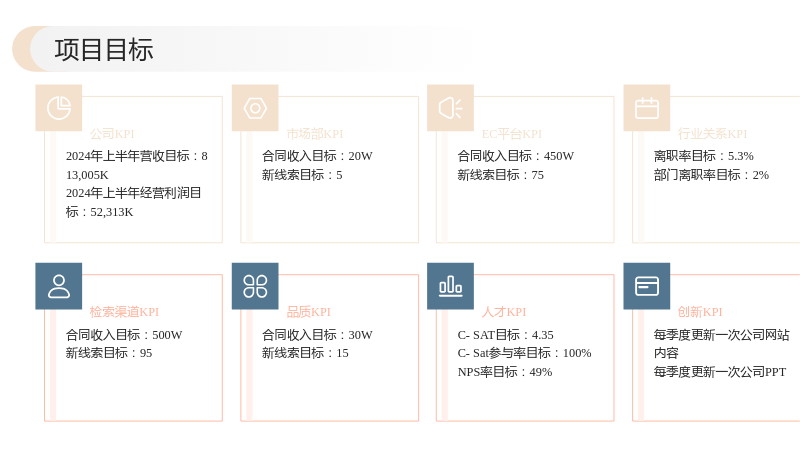Select the 品质KPI heading text
This screenshot has width=800, height=450.
click(x=309, y=312)
